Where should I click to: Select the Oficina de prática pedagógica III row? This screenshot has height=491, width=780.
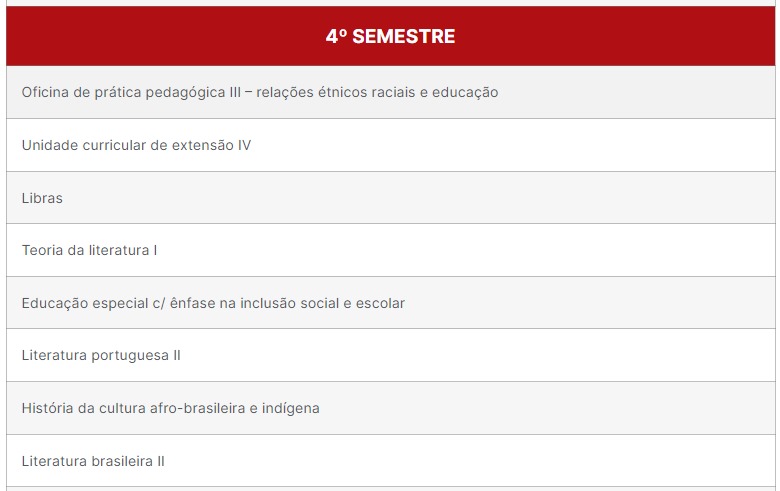pos(390,92)
